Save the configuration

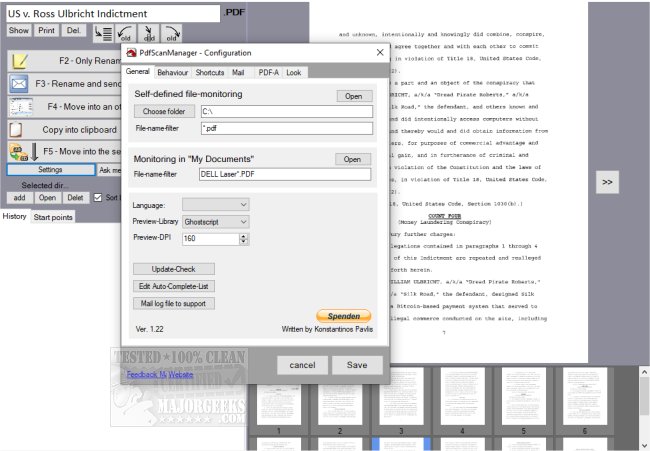pyautogui.click(x=357, y=365)
